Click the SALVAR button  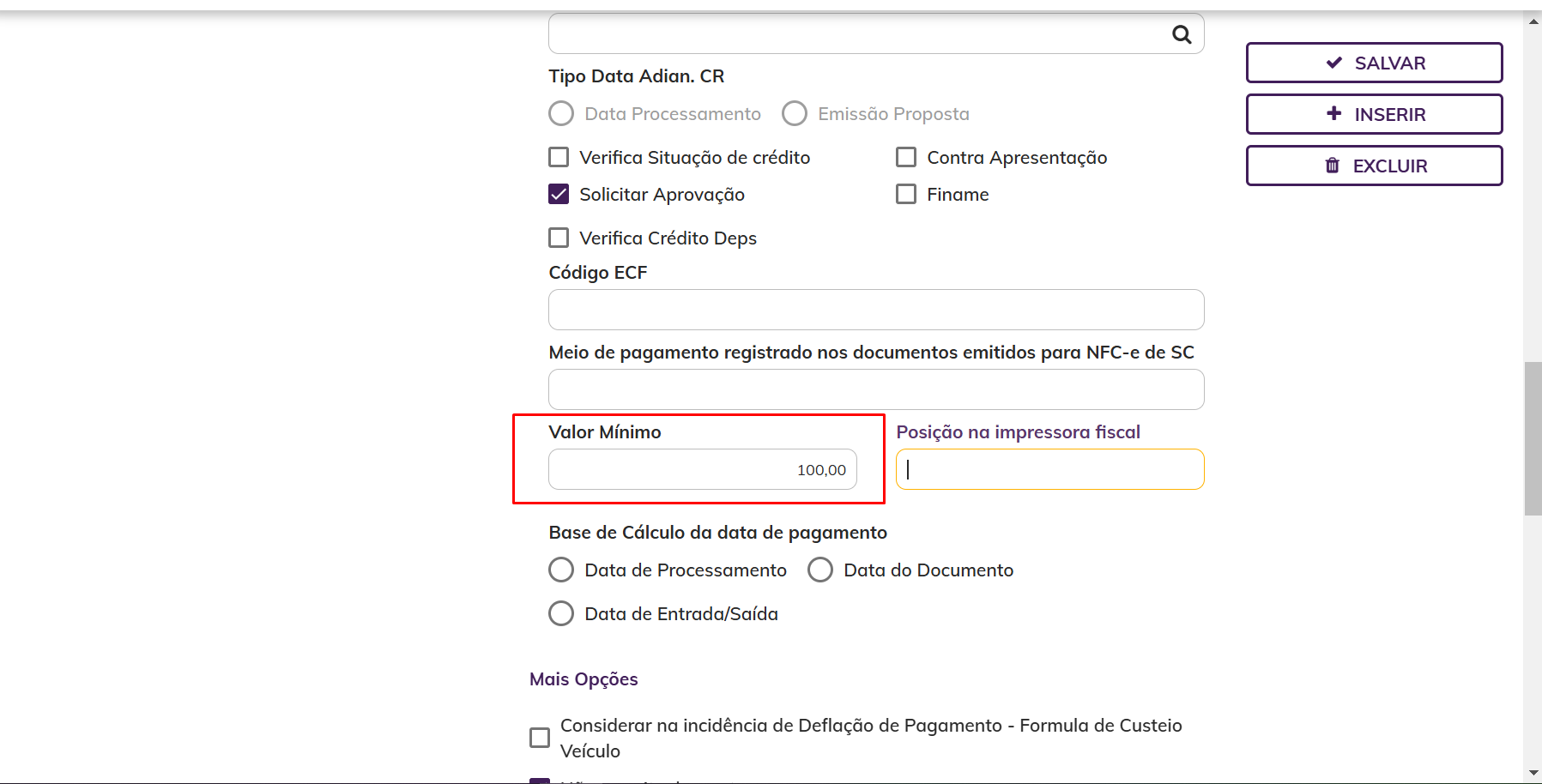(1374, 63)
